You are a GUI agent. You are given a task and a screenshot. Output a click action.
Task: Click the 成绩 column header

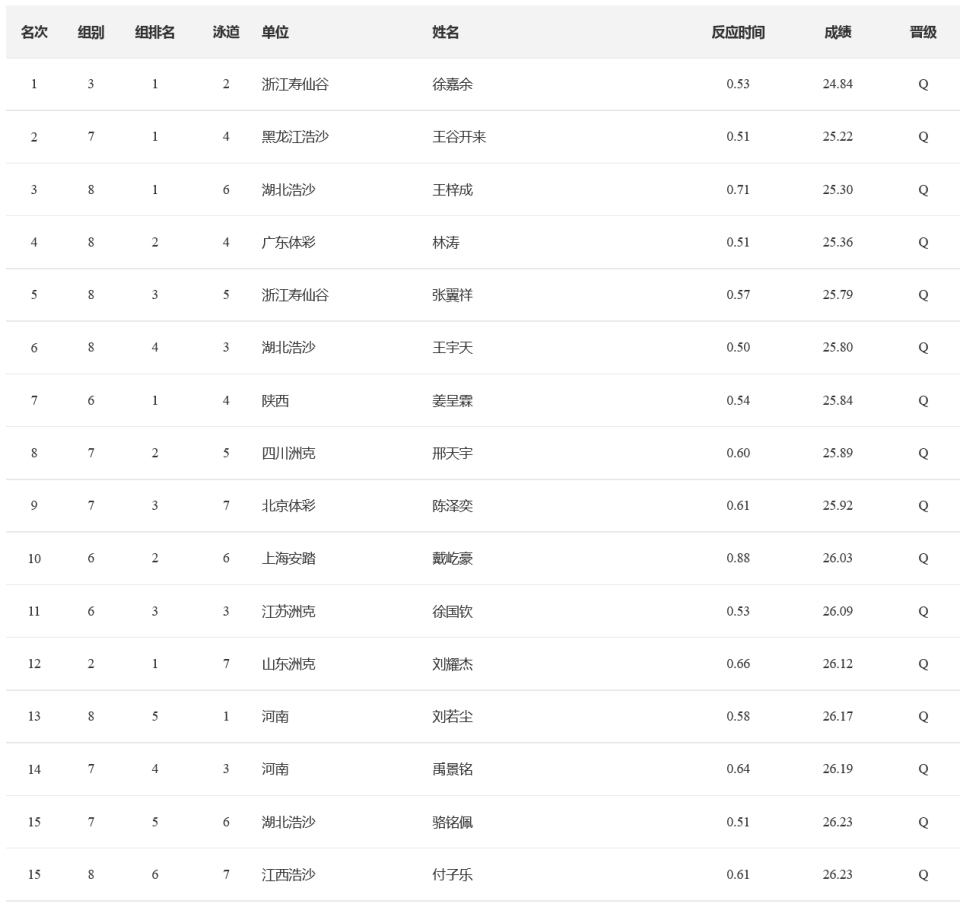[x=838, y=32]
